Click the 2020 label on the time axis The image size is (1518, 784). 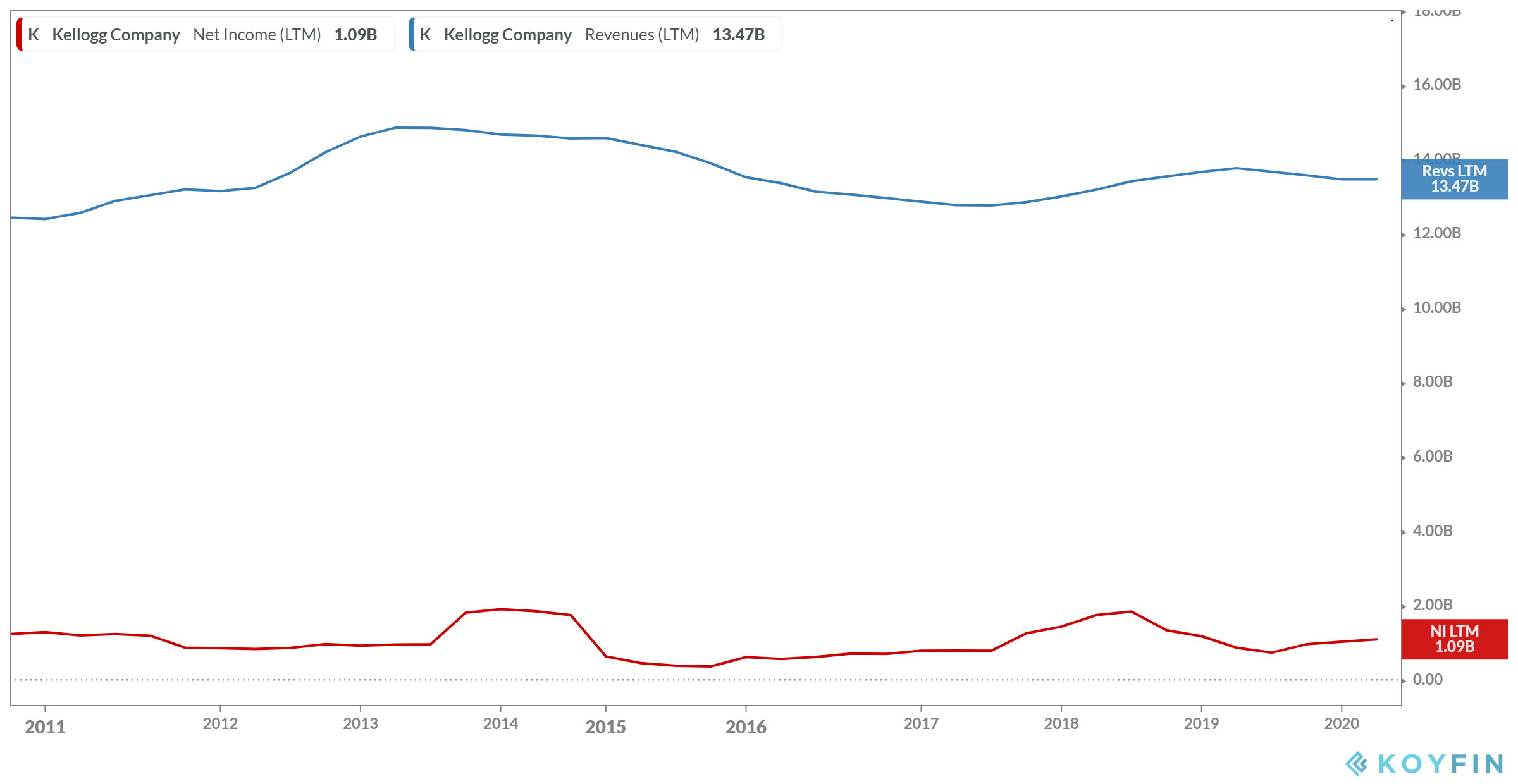coord(1342,724)
